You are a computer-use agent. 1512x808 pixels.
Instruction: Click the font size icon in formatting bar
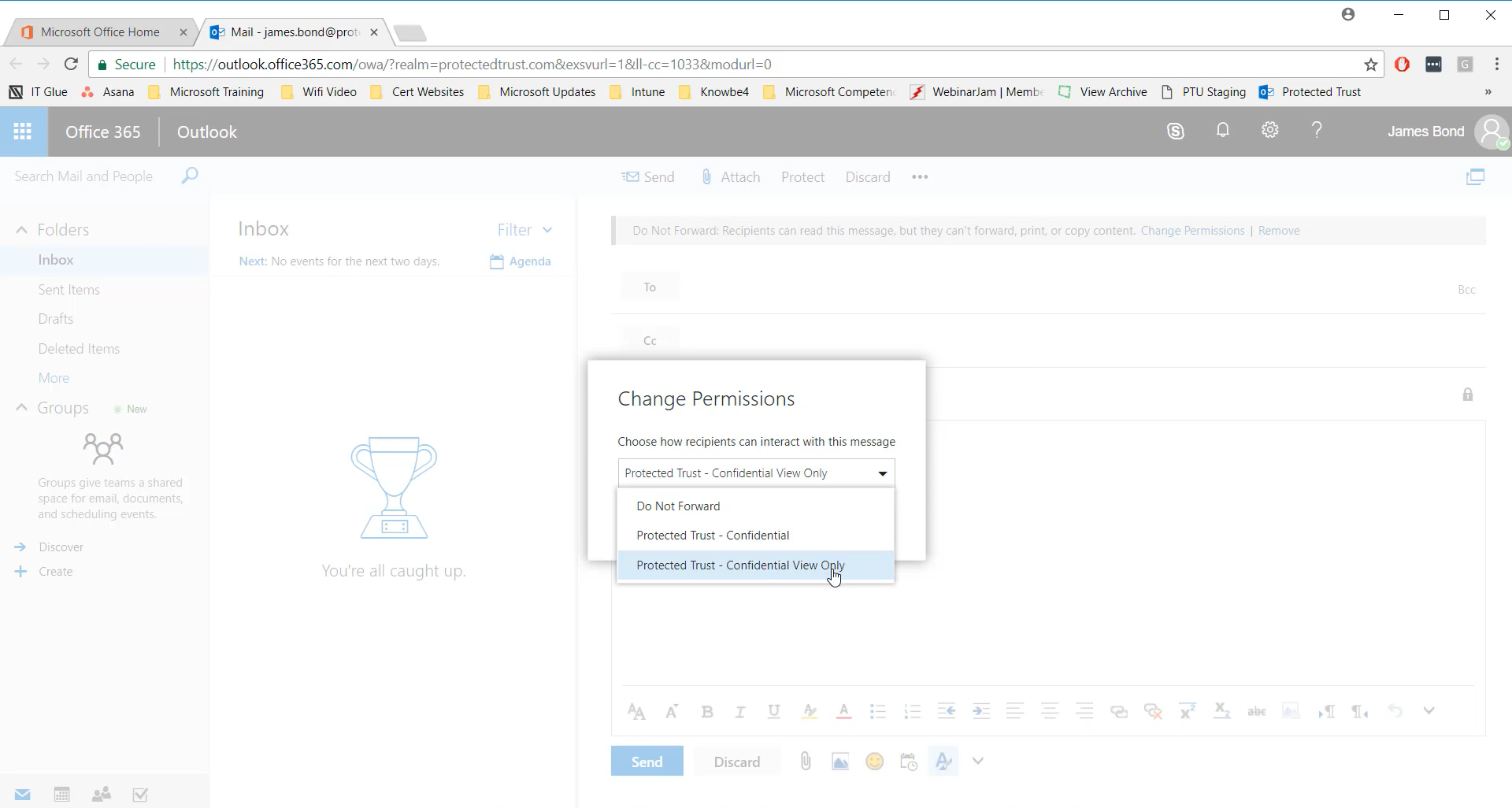[672, 712]
